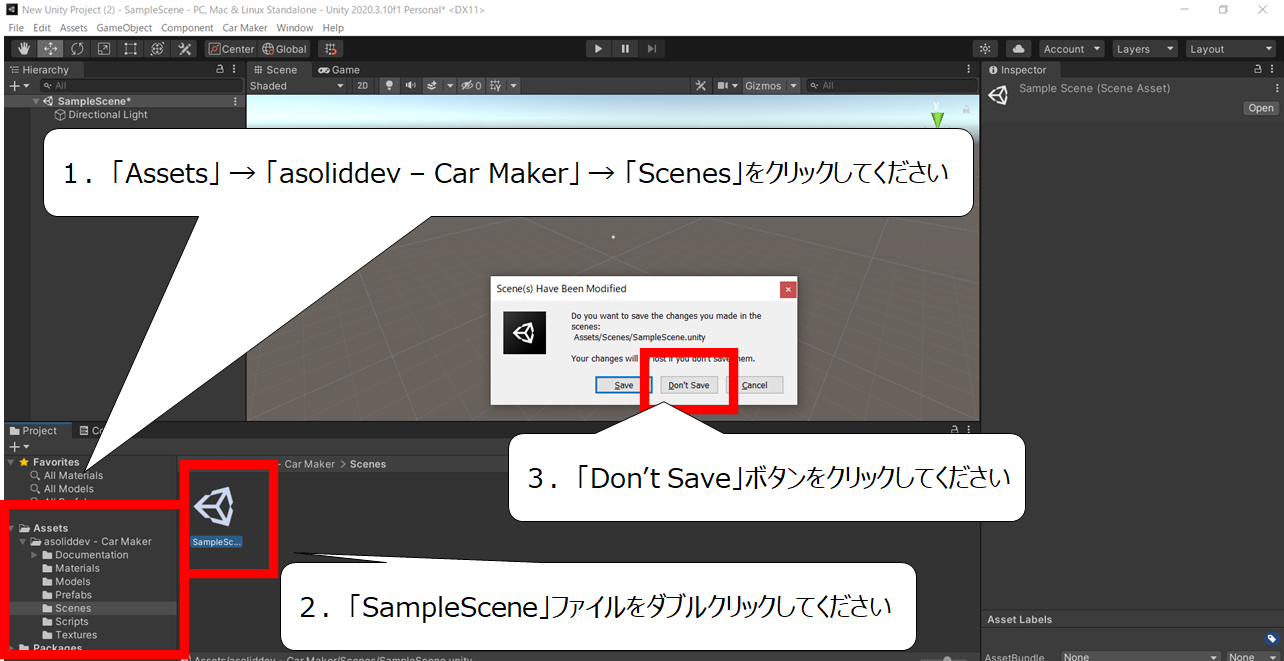Toggle grid snapping icon in toolbar

coord(330,49)
